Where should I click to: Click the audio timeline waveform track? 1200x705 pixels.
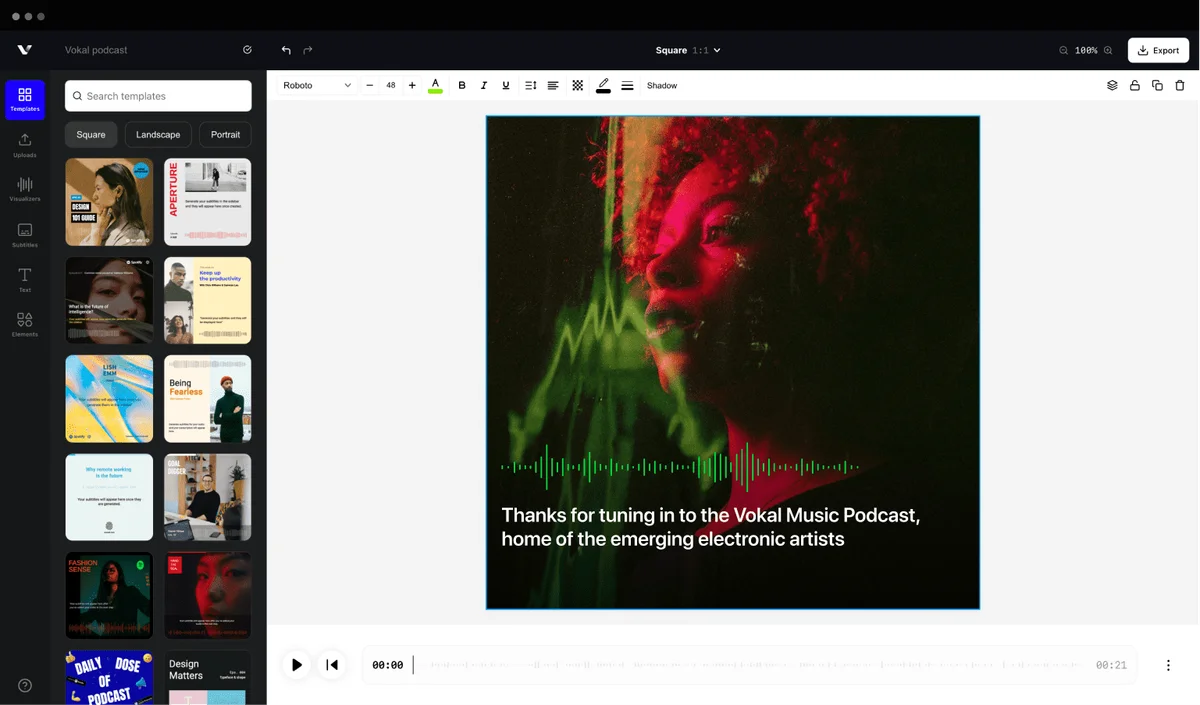(x=751, y=665)
